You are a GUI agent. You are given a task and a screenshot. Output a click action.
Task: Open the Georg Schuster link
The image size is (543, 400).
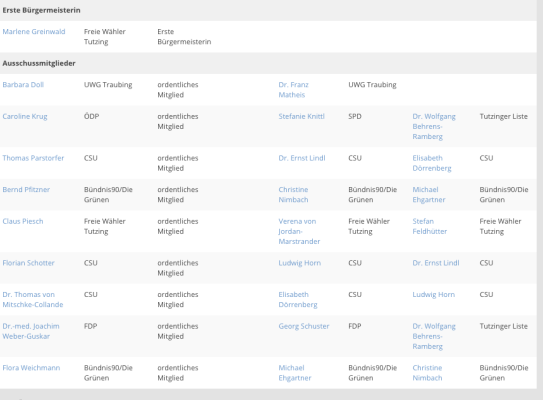click(304, 326)
